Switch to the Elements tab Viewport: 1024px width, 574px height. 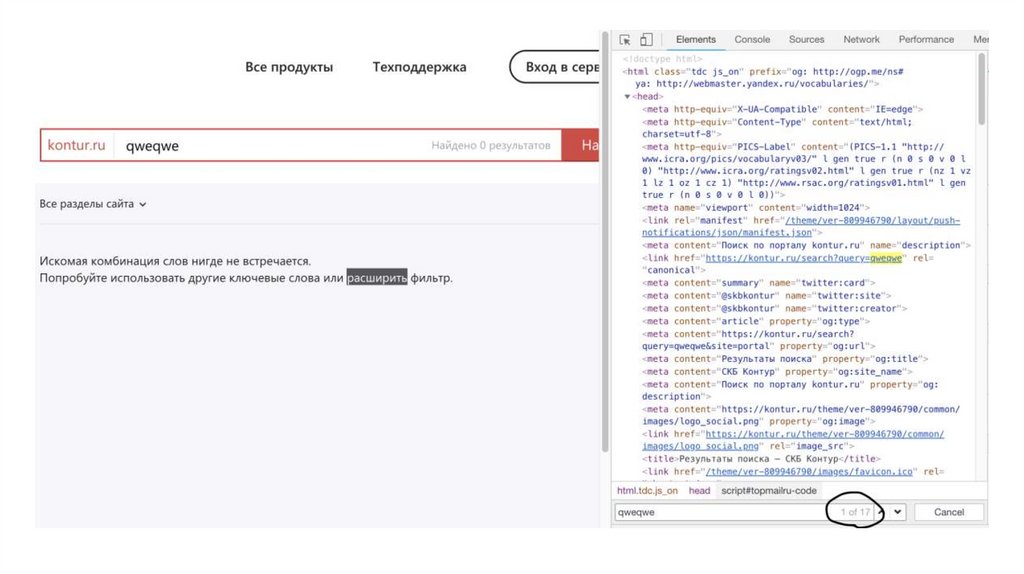(696, 39)
